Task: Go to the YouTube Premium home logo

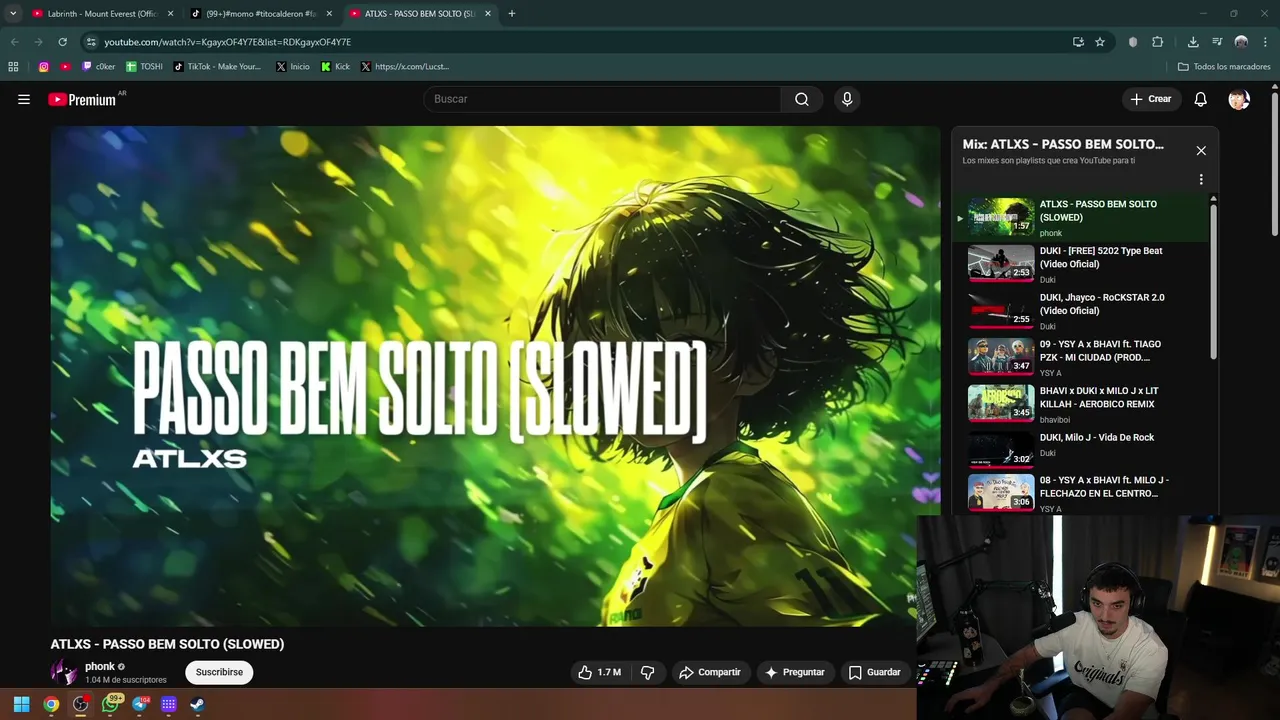Action: point(82,99)
